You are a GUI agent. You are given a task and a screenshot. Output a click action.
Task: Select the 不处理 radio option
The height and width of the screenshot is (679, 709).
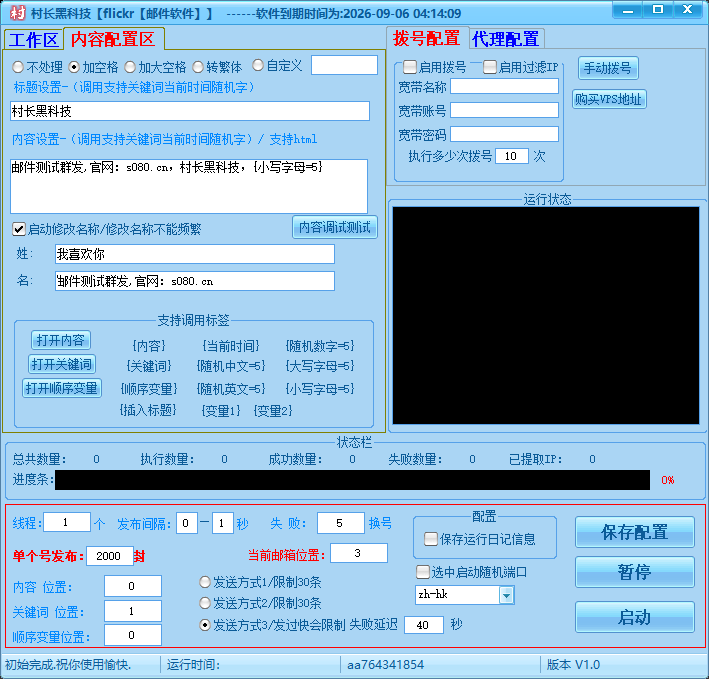[x=18, y=66]
